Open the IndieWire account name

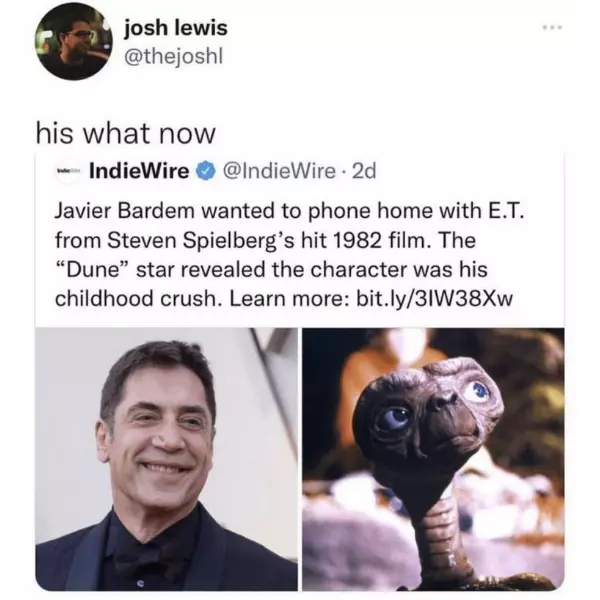click(x=139, y=171)
